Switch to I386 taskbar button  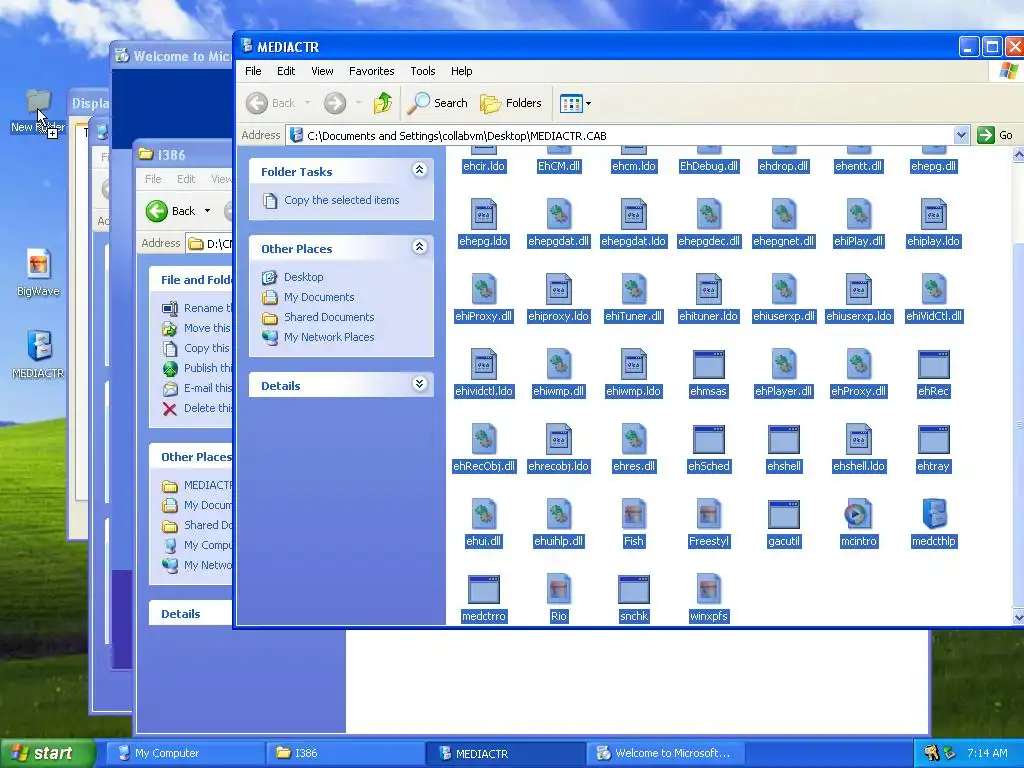[345, 753]
